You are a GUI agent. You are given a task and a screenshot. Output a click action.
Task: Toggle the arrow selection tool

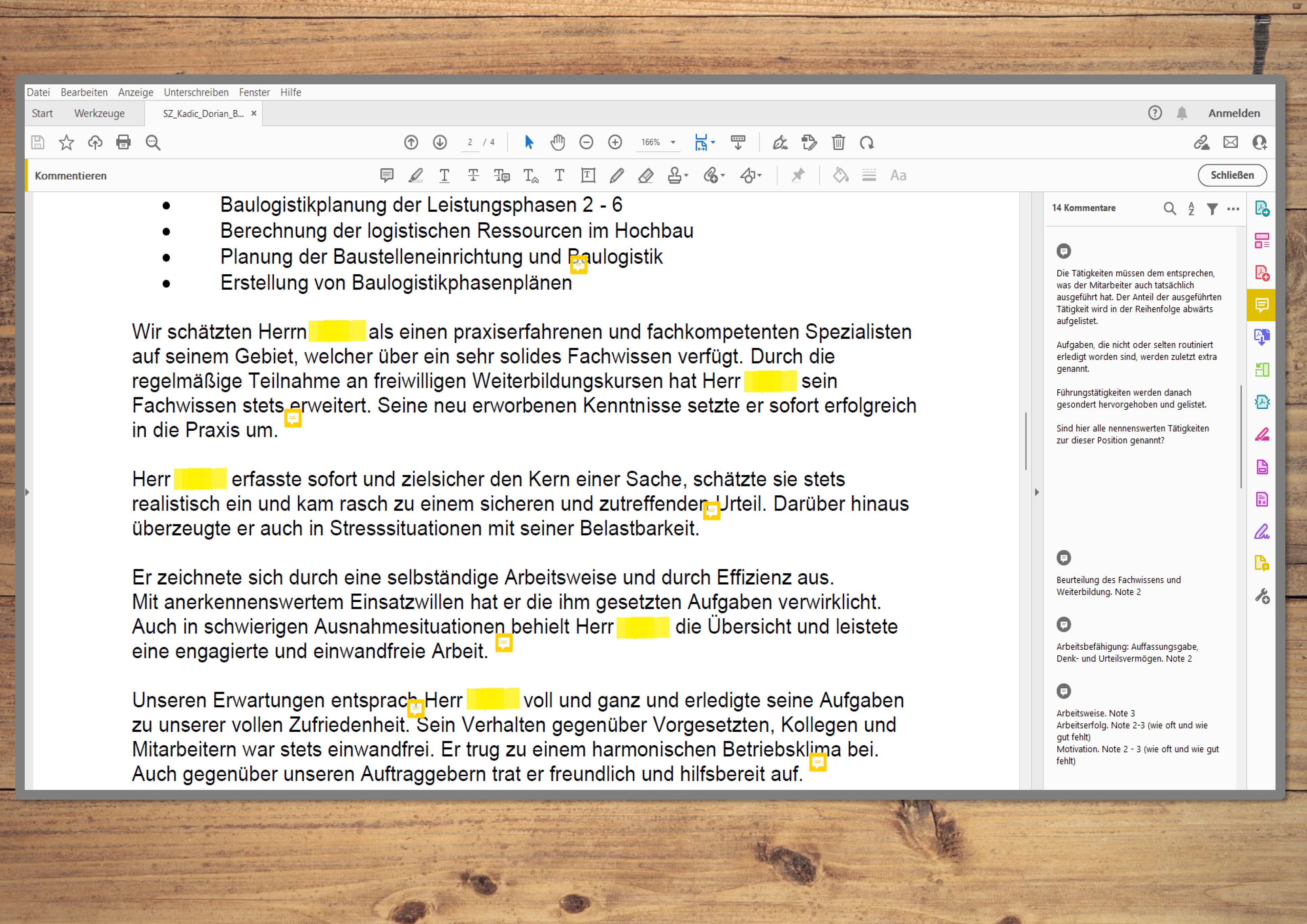click(529, 142)
